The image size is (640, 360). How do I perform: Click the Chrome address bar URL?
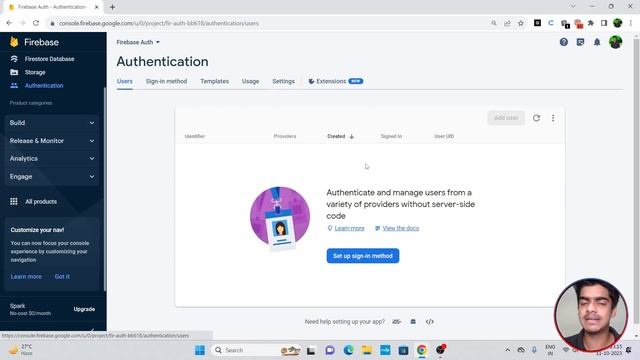159,23
